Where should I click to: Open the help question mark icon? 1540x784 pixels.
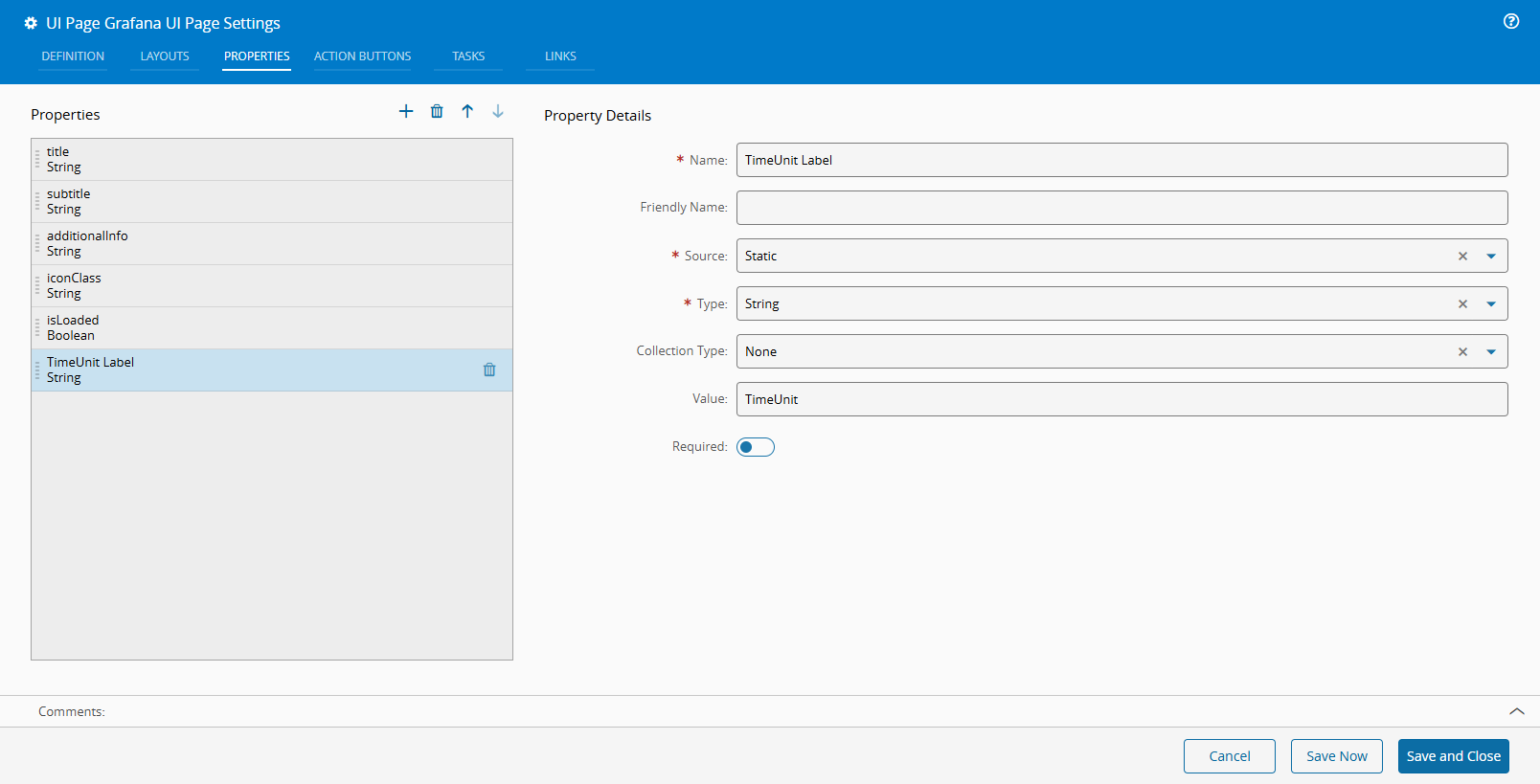click(x=1511, y=22)
